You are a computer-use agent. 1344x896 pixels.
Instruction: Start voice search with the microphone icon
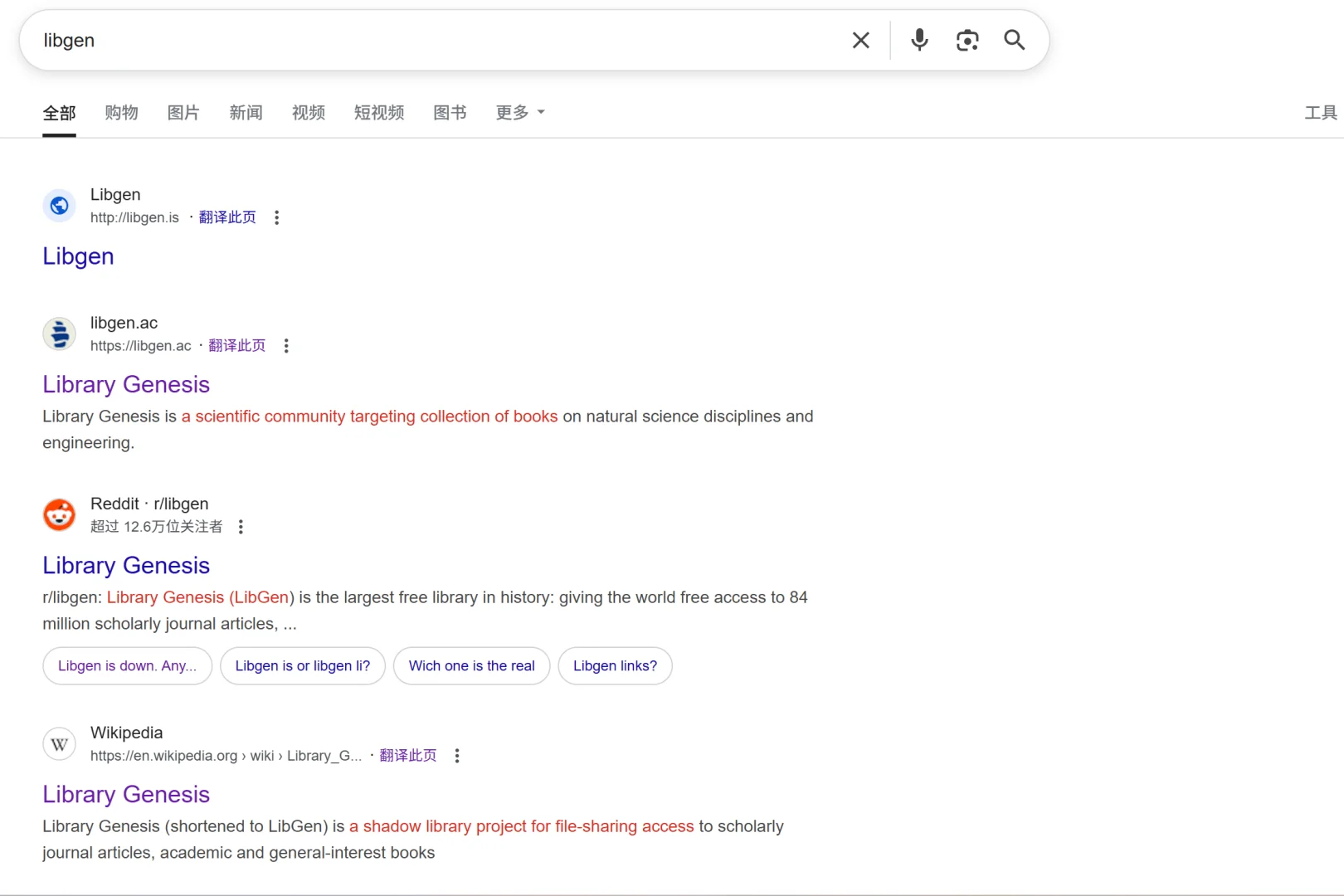pyautogui.click(x=919, y=40)
